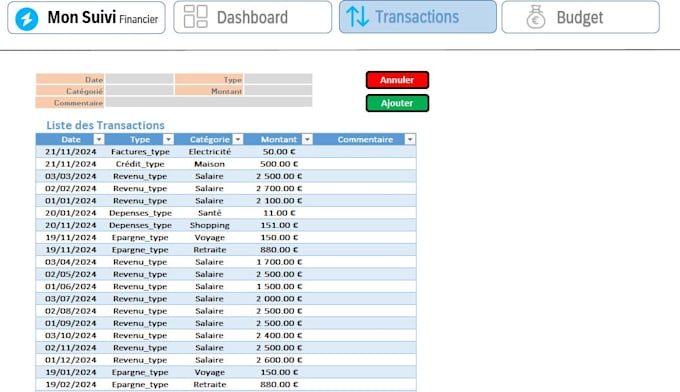
Task: Select the 03/04/2024 date cell
Action: point(71,262)
